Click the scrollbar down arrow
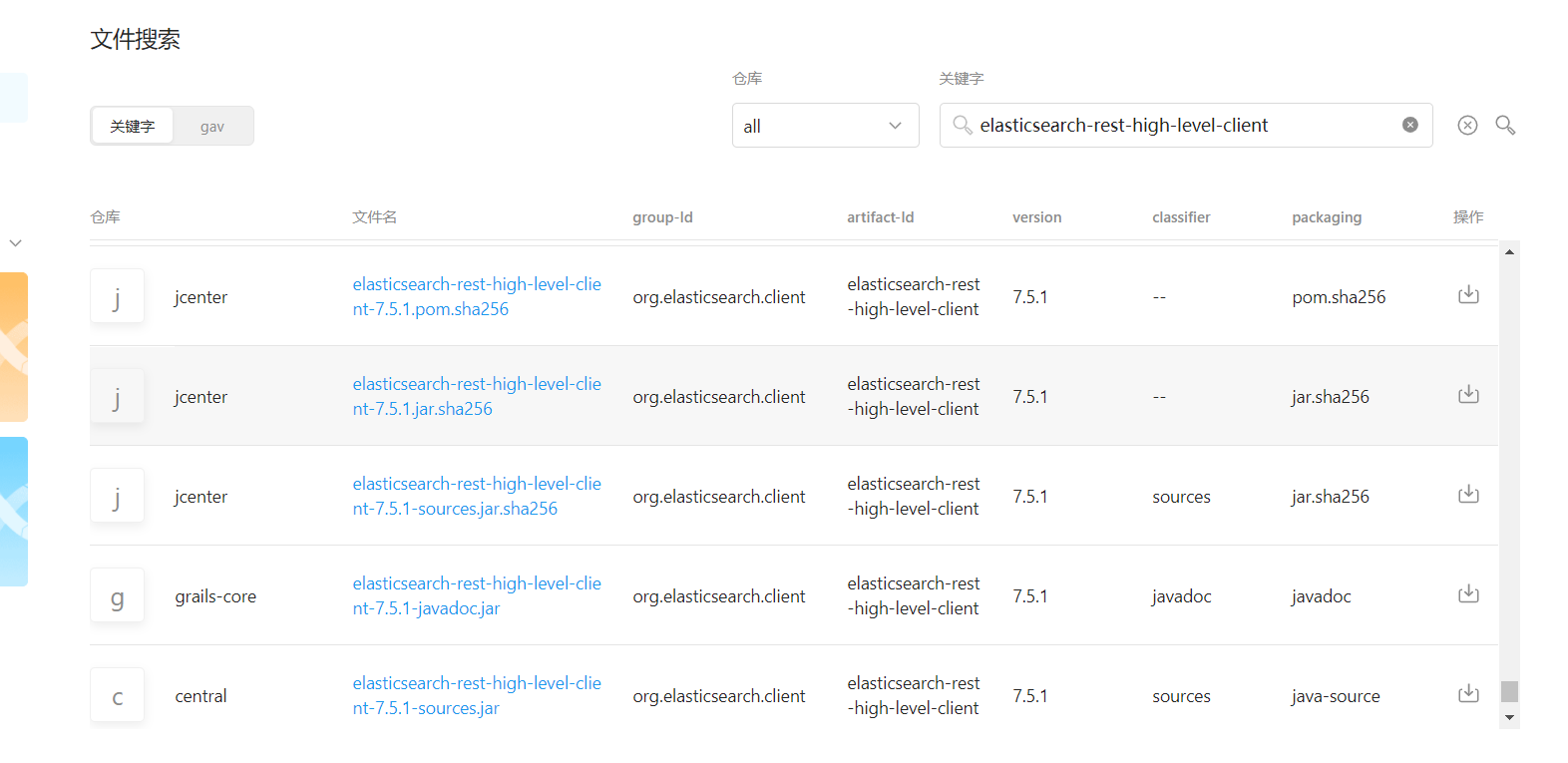This screenshot has width=1568, height=763. tap(1509, 717)
